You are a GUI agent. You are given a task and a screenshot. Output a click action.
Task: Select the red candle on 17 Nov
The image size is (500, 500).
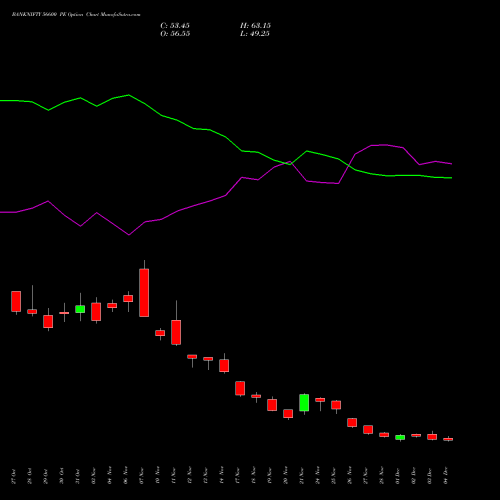point(240,388)
